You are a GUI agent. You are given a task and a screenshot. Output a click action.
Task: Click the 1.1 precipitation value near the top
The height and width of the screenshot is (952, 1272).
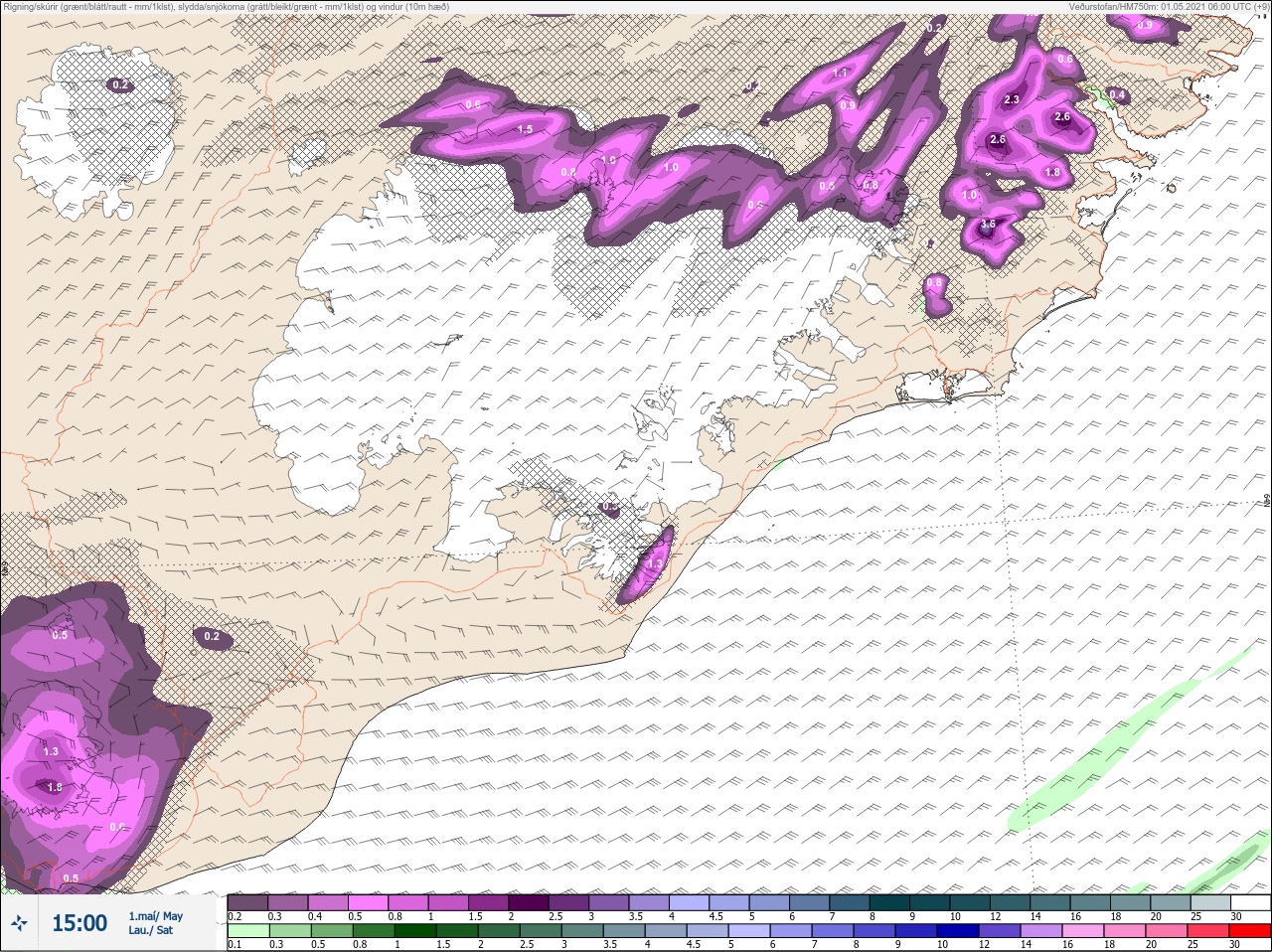point(840,73)
